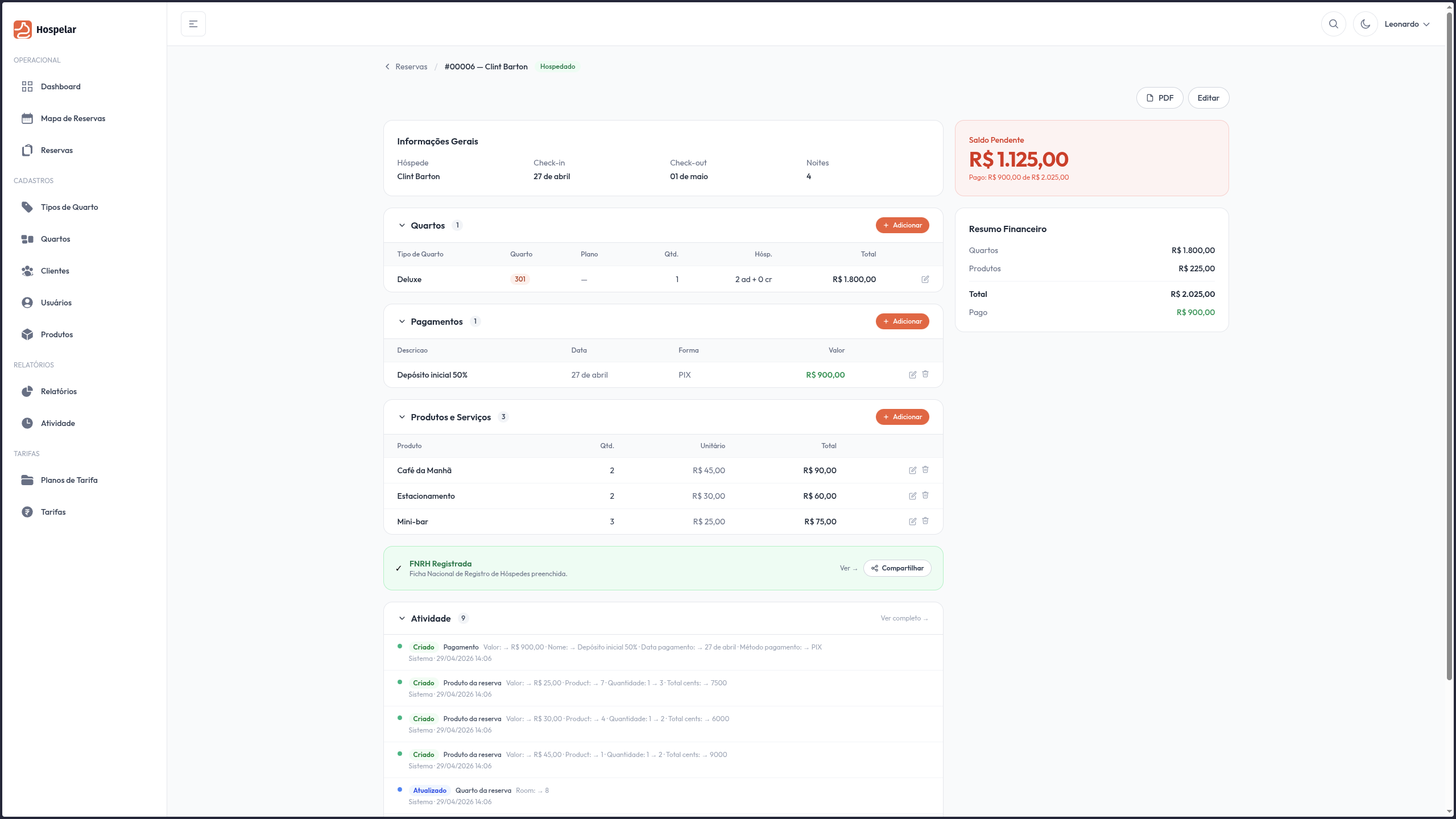Toggle the sidebar collapse button
The height and width of the screenshot is (819, 1456).
[x=193, y=24]
